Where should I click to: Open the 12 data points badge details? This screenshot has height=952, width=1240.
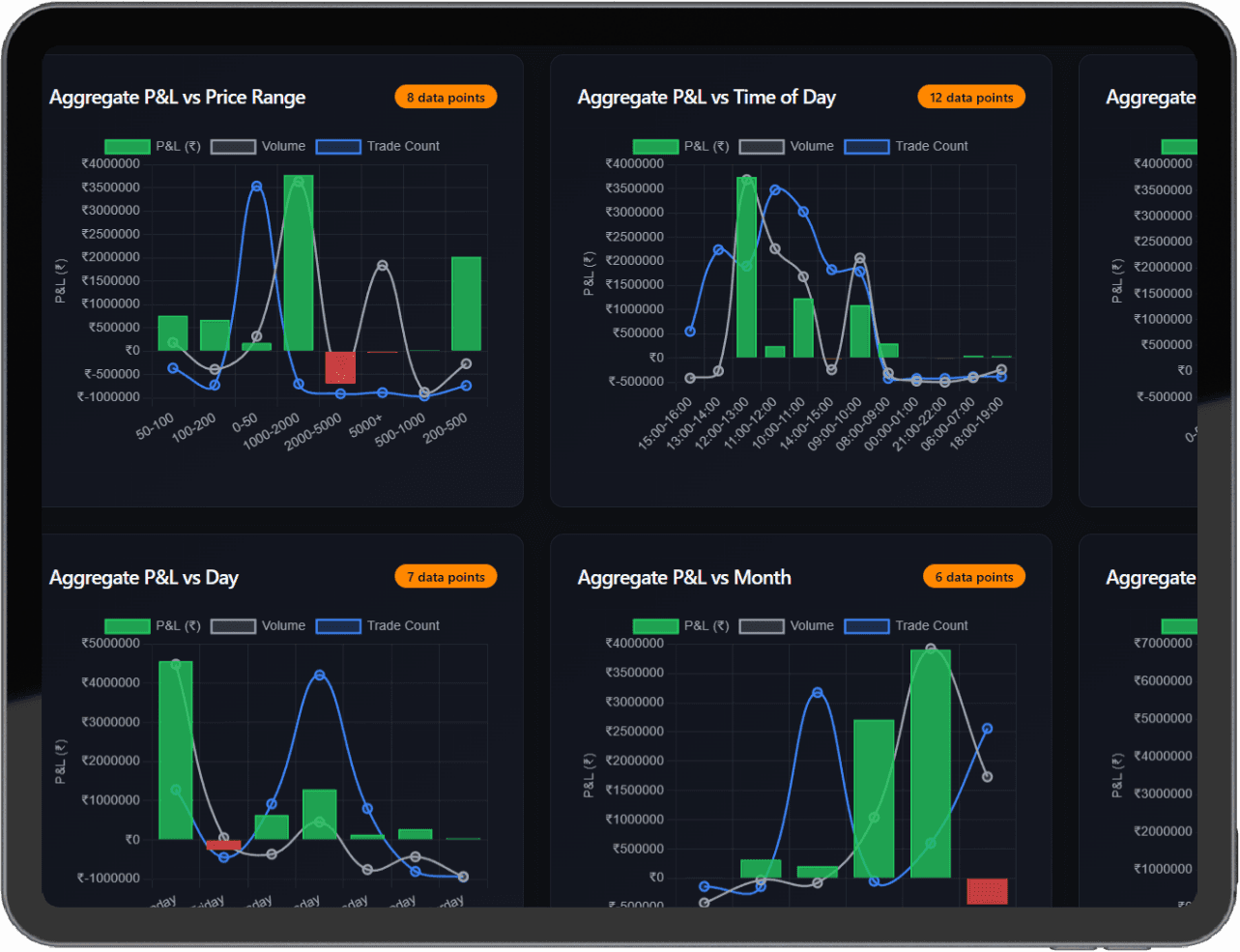(x=971, y=97)
